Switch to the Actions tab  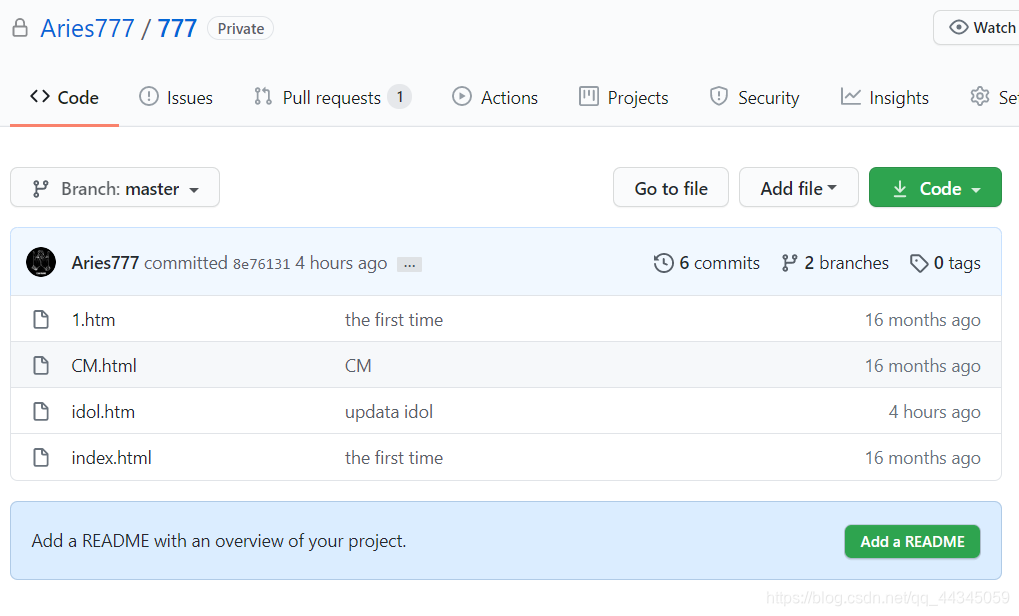[x=495, y=97]
